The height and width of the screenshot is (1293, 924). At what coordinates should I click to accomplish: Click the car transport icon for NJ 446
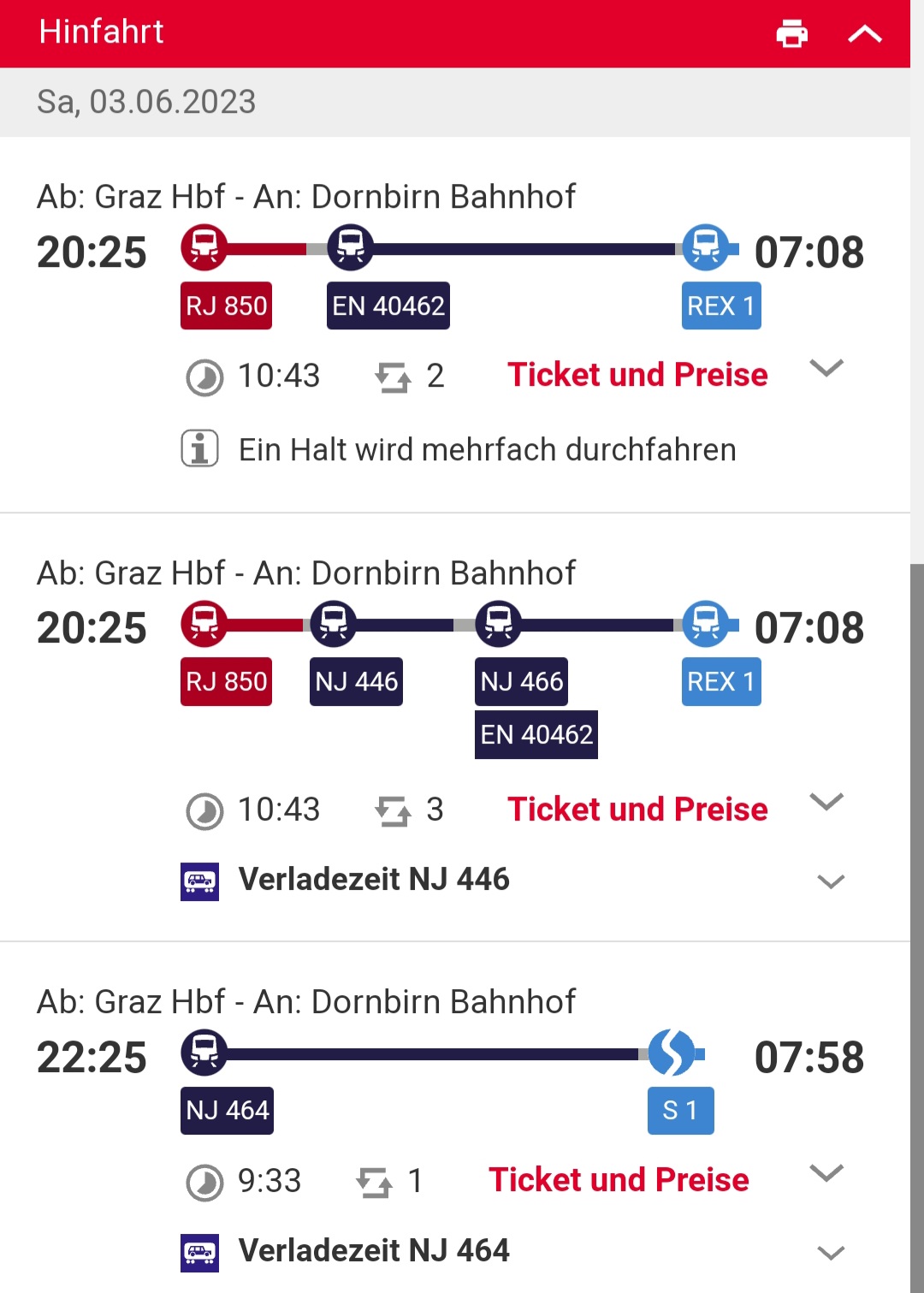point(199,881)
